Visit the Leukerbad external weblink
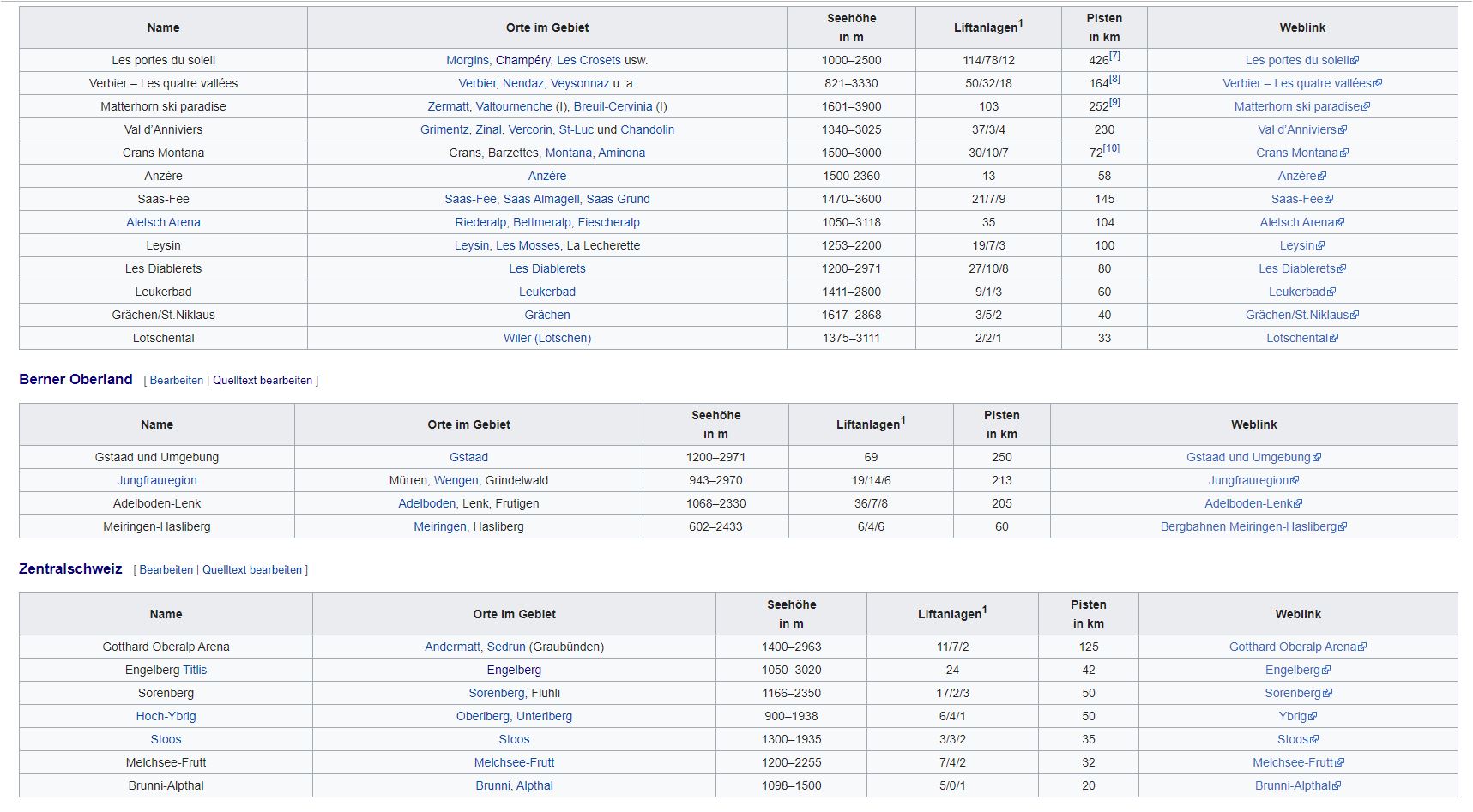The width and height of the screenshot is (1473, 812). point(1302,292)
